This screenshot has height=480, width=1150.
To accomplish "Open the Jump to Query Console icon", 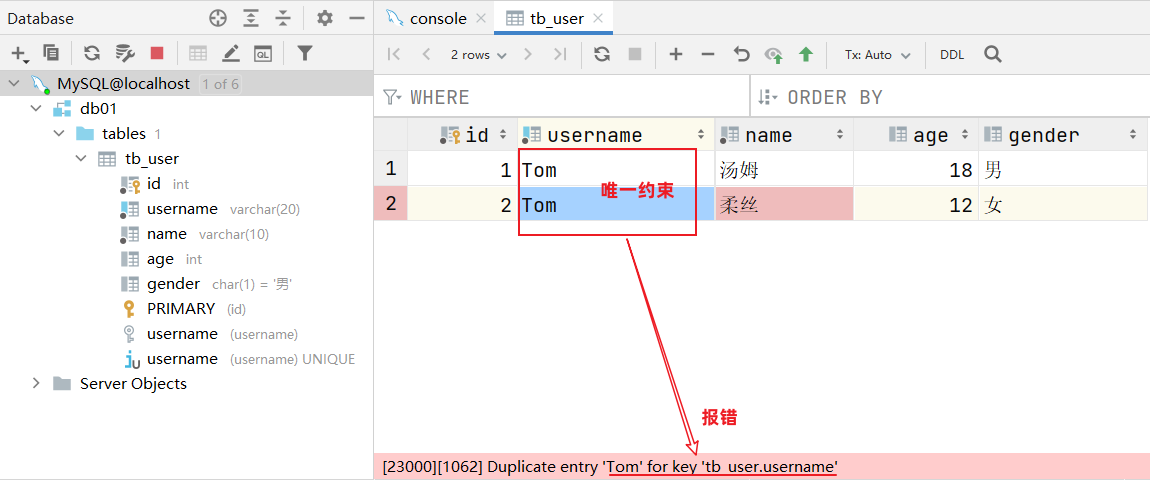I will pos(262,54).
